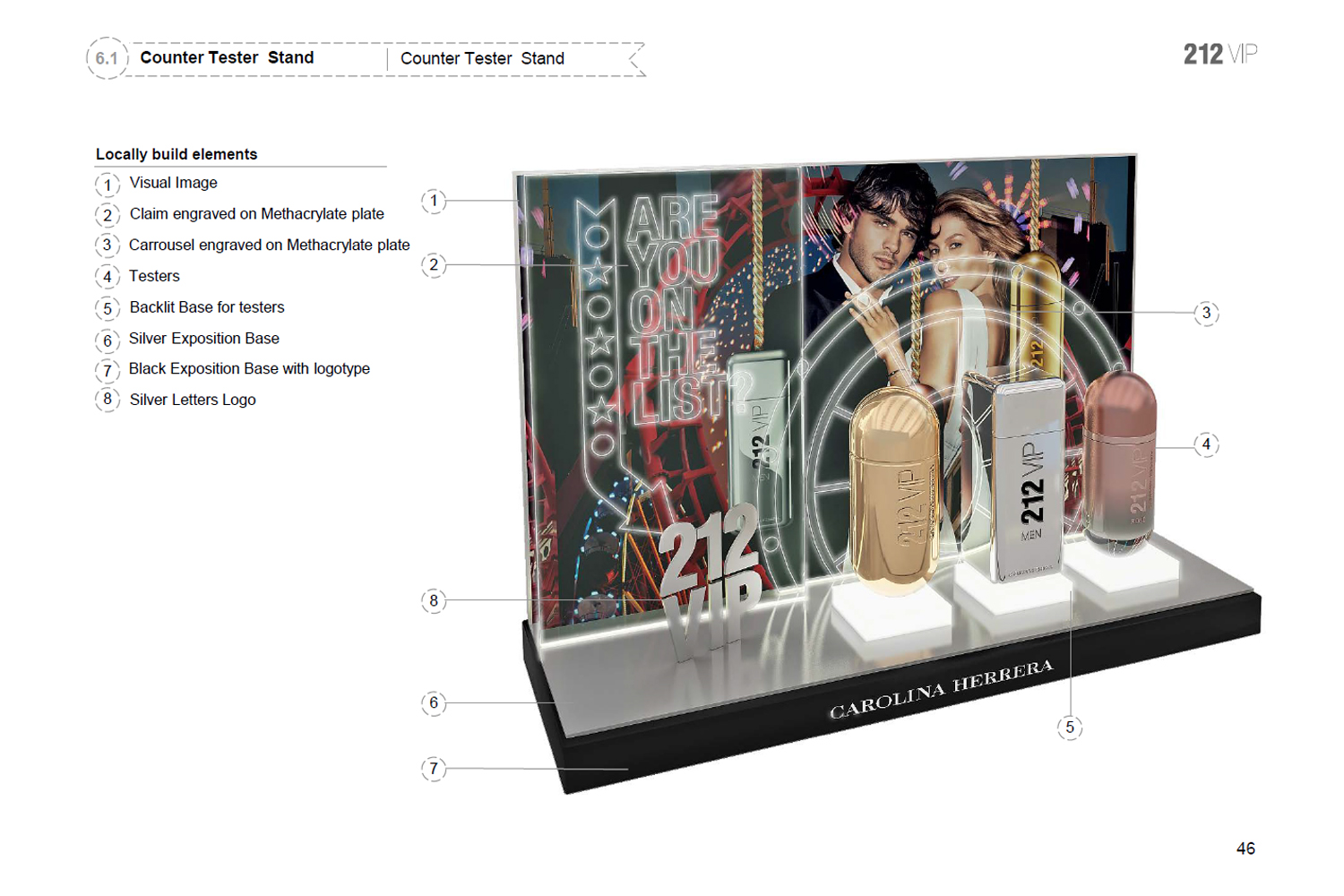Click the silver 212 VIP standing letters
This screenshot has height=896, width=1344.
[x=712, y=582]
